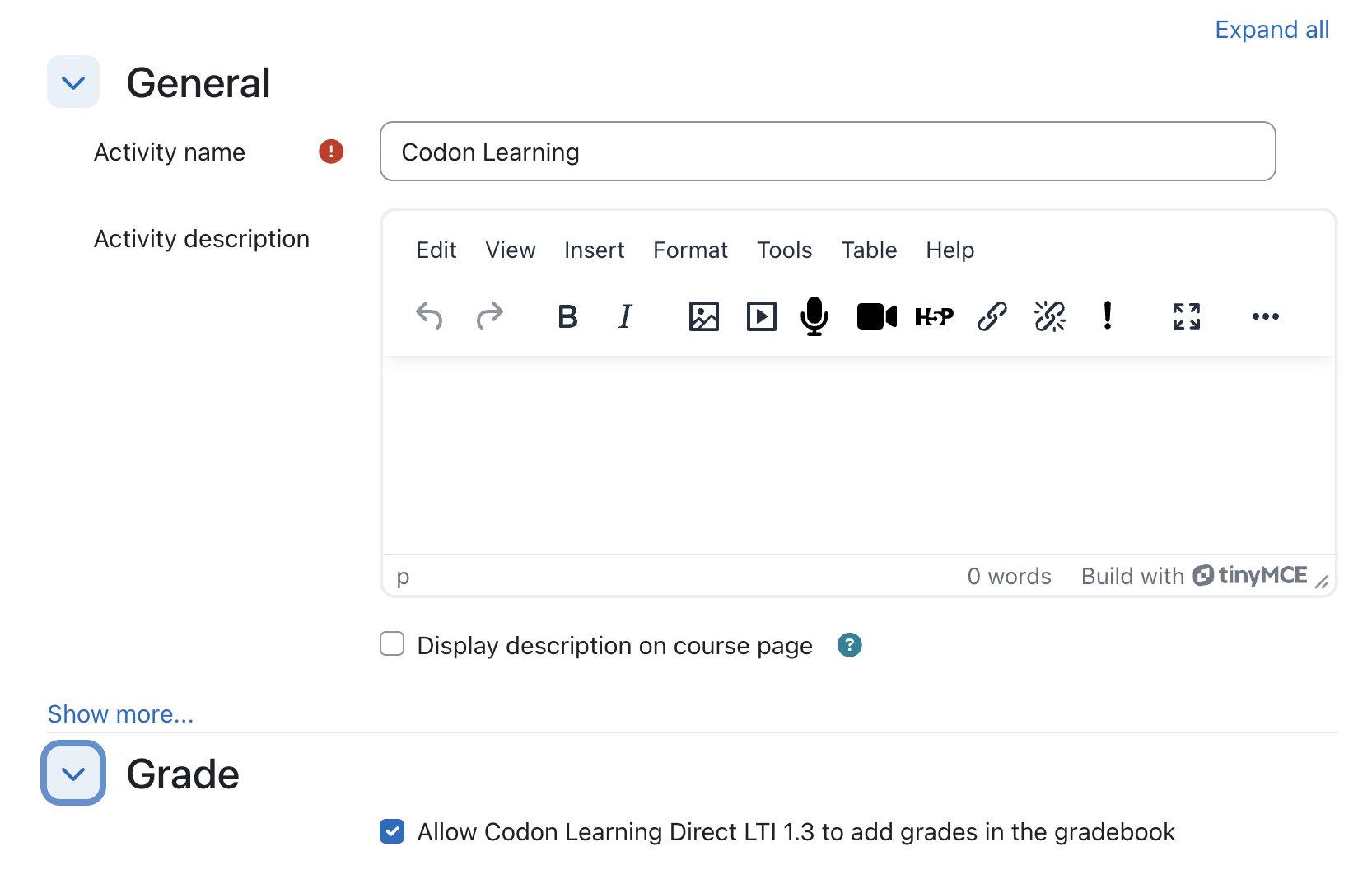Click Expand all link
Screen dimensions: 1372x870
pyautogui.click(x=1272, y=30)
